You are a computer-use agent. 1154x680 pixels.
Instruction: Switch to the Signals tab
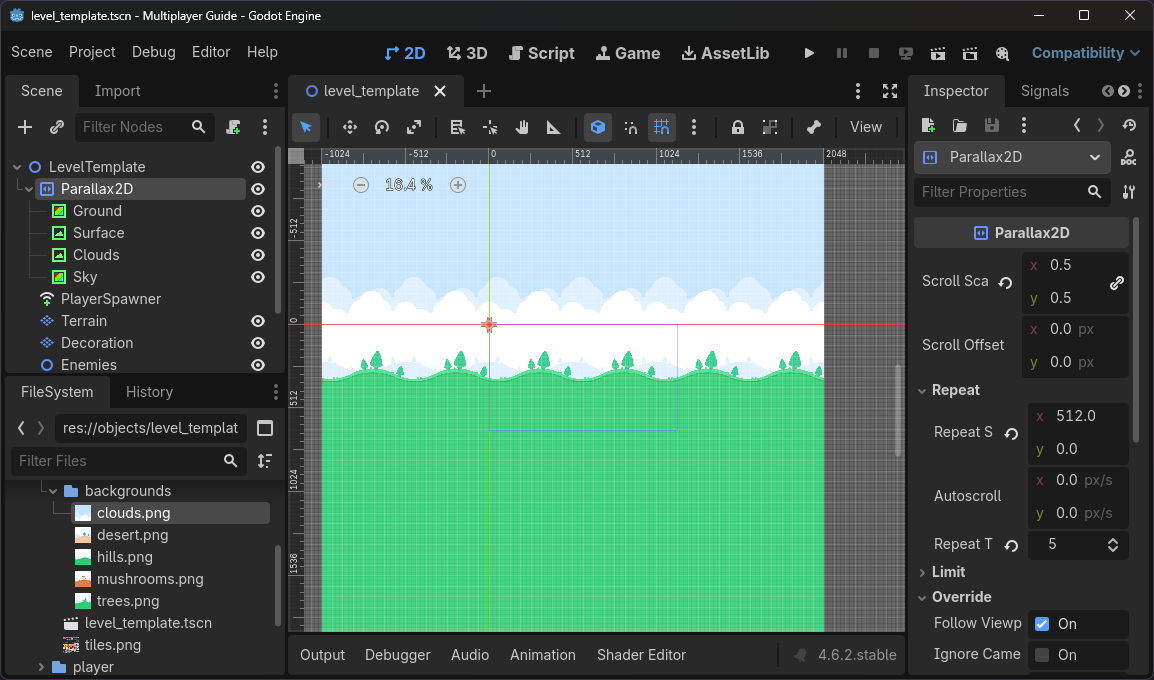pos(1044,91)
